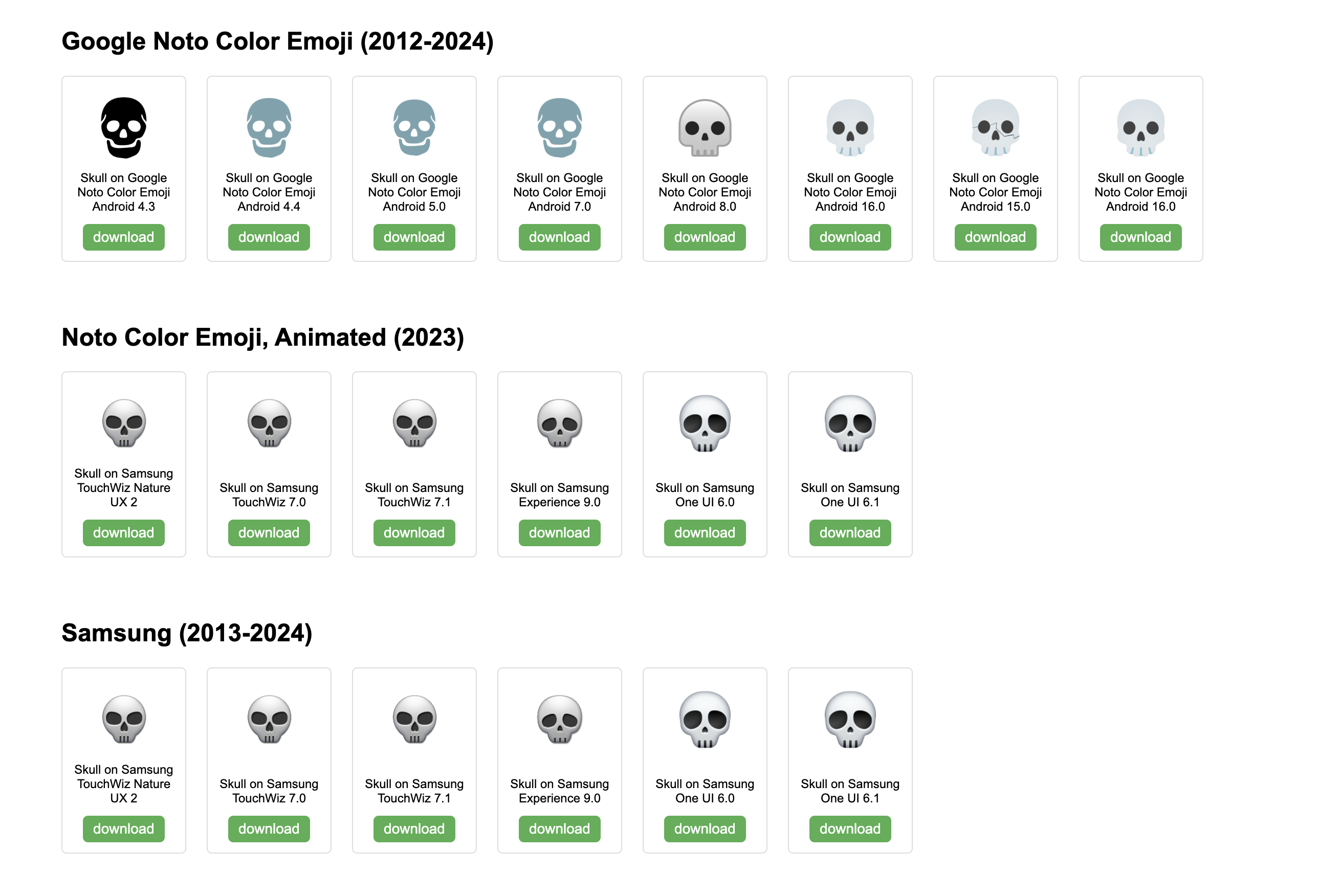Image resolution: width=1318 pixels, height=896 pixels.
Task: Download the Android 15.0 skull emoji
Action: (995, 237)
